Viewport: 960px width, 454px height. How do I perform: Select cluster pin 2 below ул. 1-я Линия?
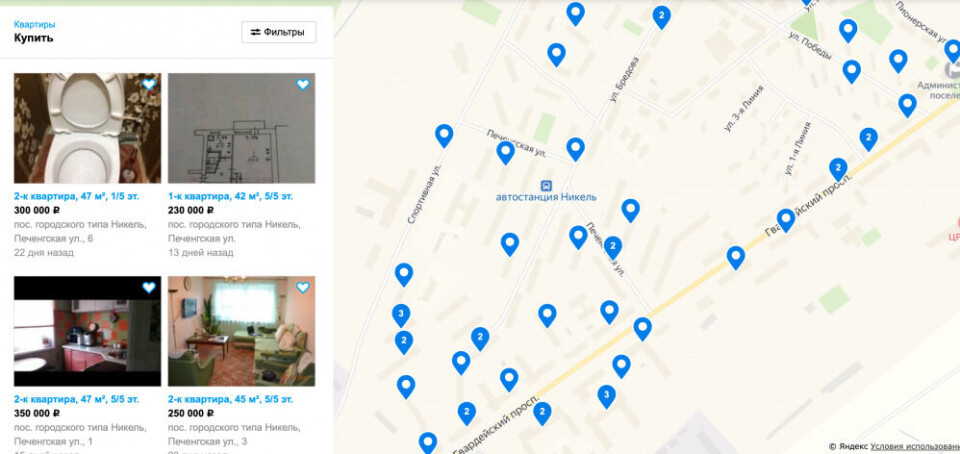[x=838, y=169]
